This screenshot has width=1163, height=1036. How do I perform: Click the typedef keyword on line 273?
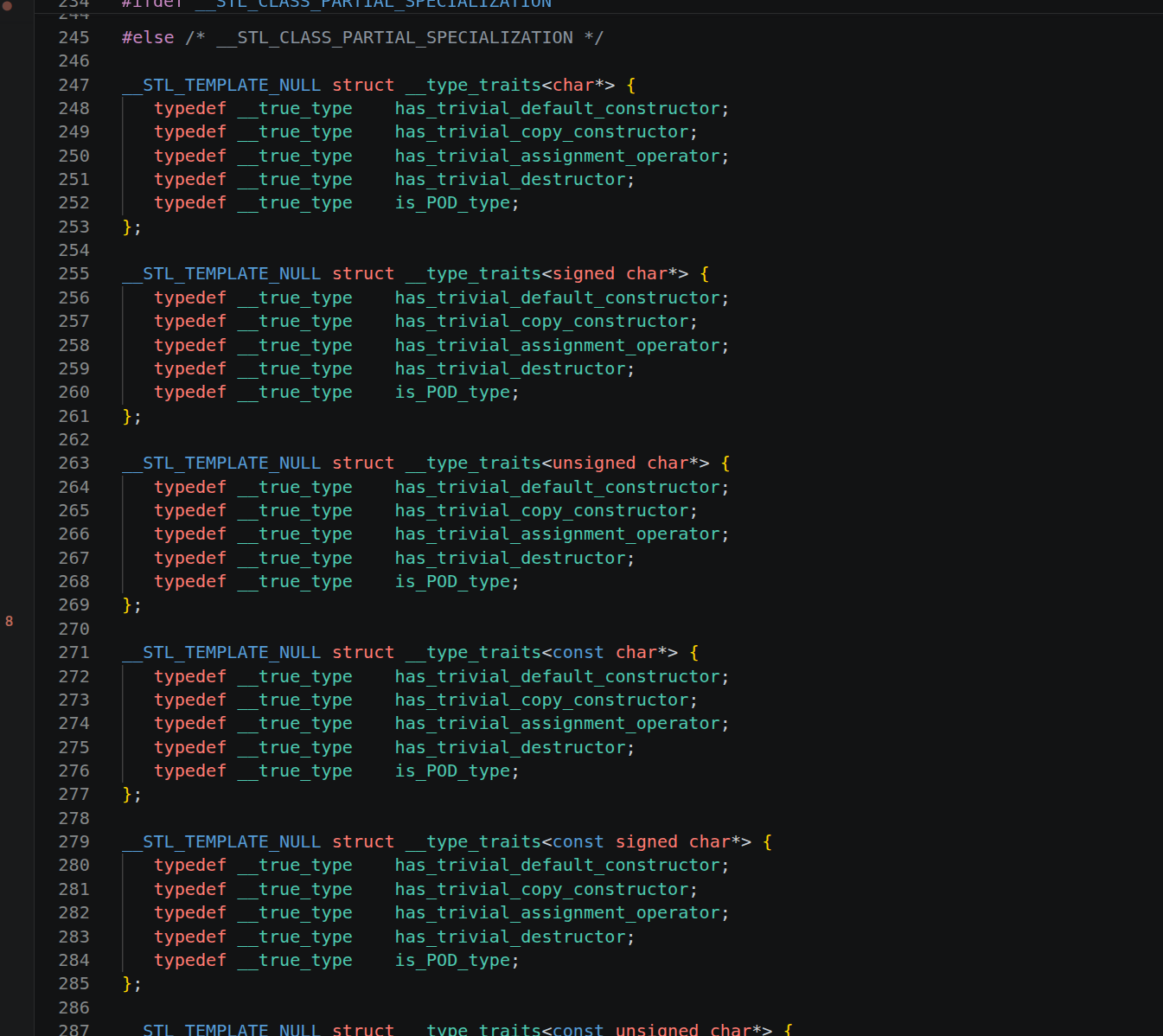point(190,700)
